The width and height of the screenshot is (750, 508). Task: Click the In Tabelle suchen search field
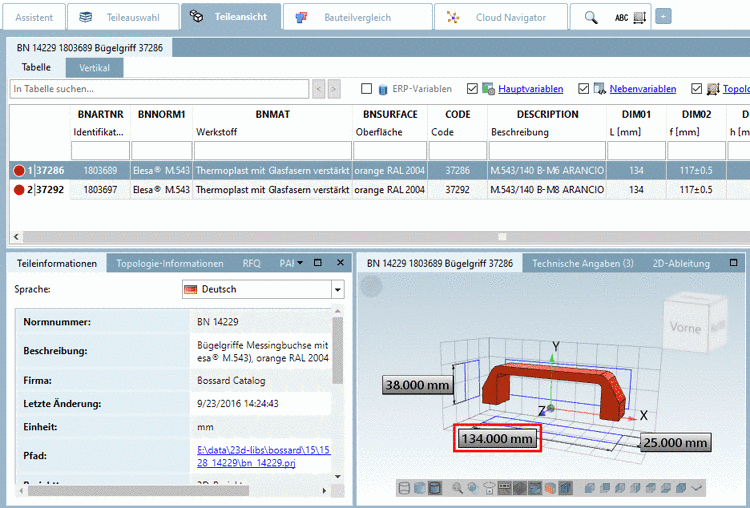coord(160,89)
